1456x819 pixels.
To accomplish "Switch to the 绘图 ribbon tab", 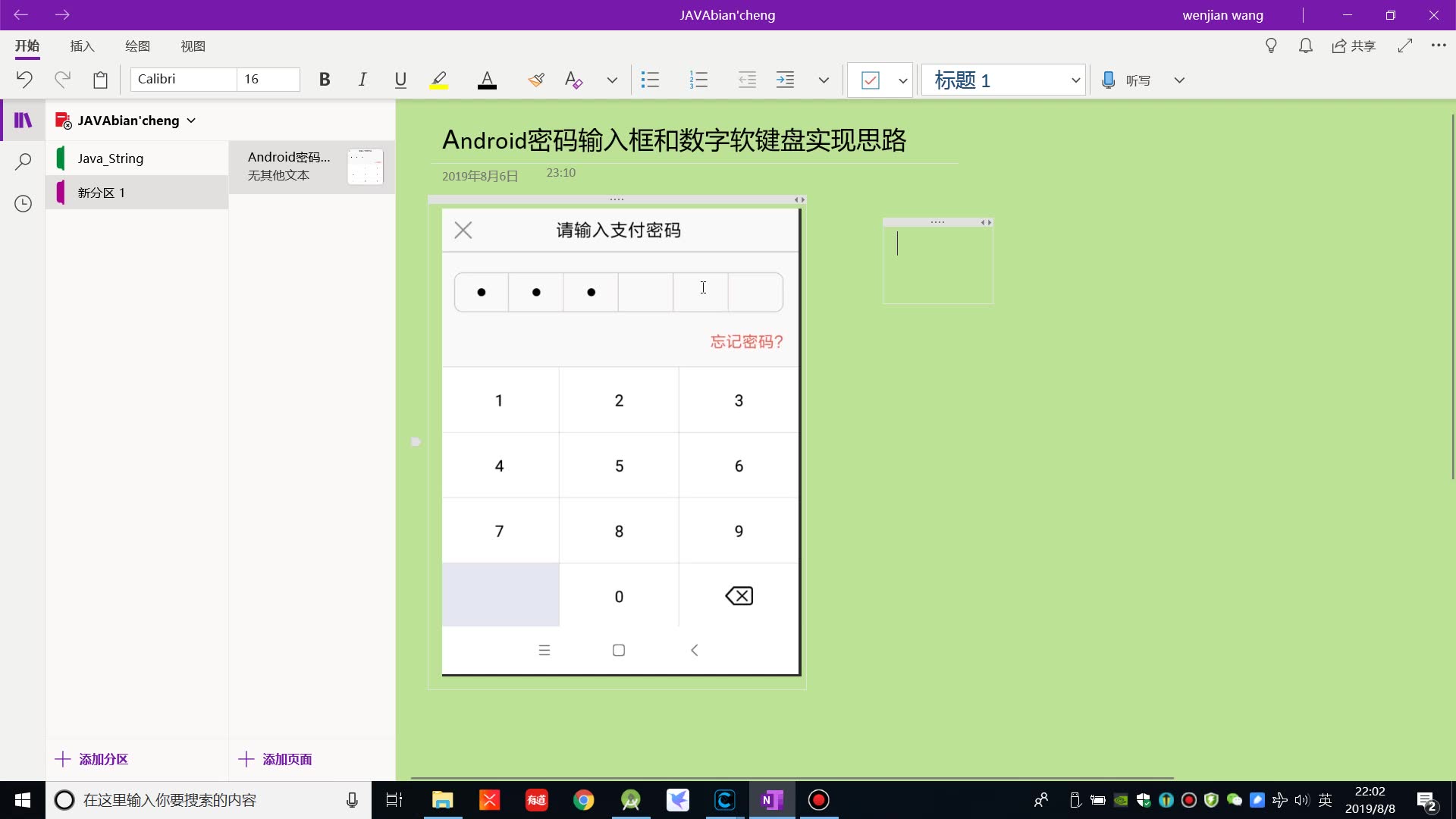I will coord(136,46).
